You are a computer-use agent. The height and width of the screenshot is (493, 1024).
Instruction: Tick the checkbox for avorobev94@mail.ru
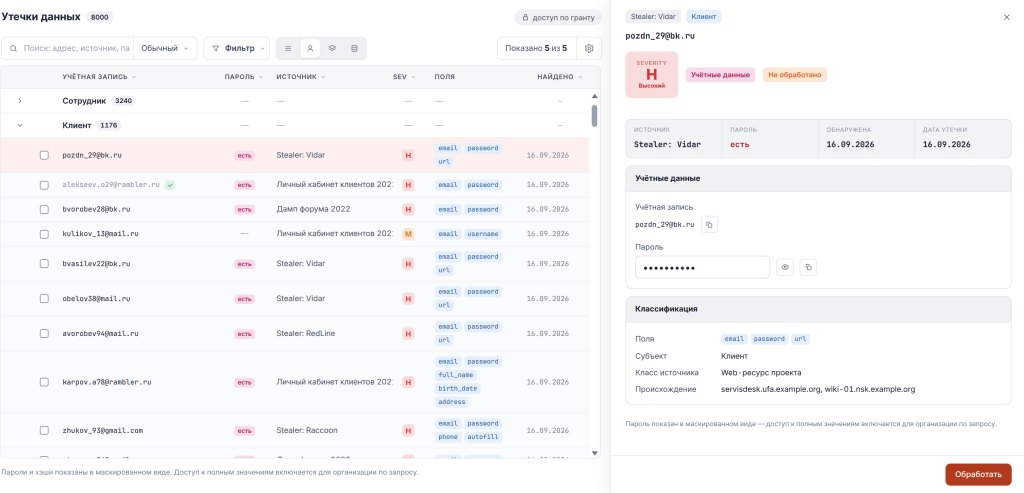(x=44, y=334)
